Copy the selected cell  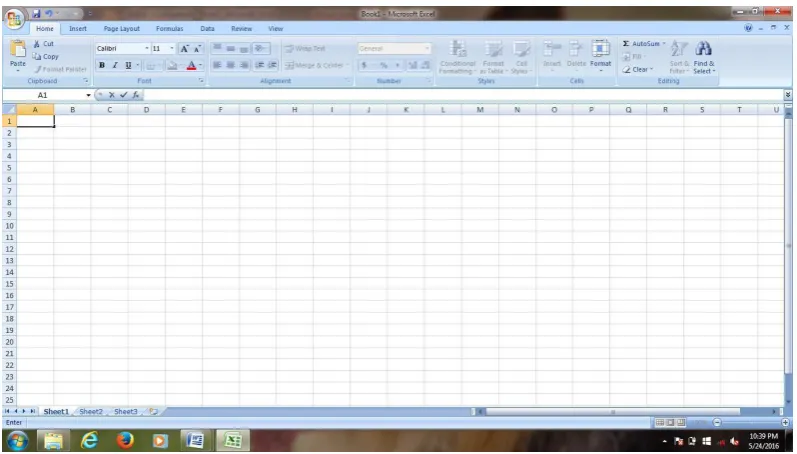click(46, 56)
